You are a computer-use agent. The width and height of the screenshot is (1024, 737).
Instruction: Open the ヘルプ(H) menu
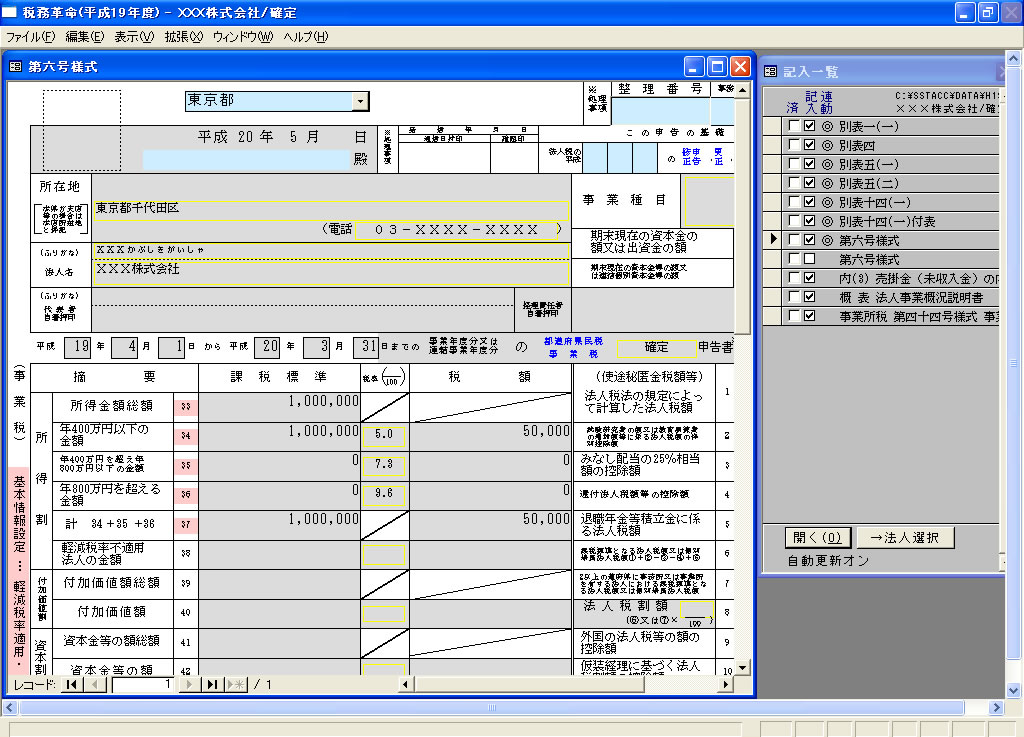tap(306, 37)
